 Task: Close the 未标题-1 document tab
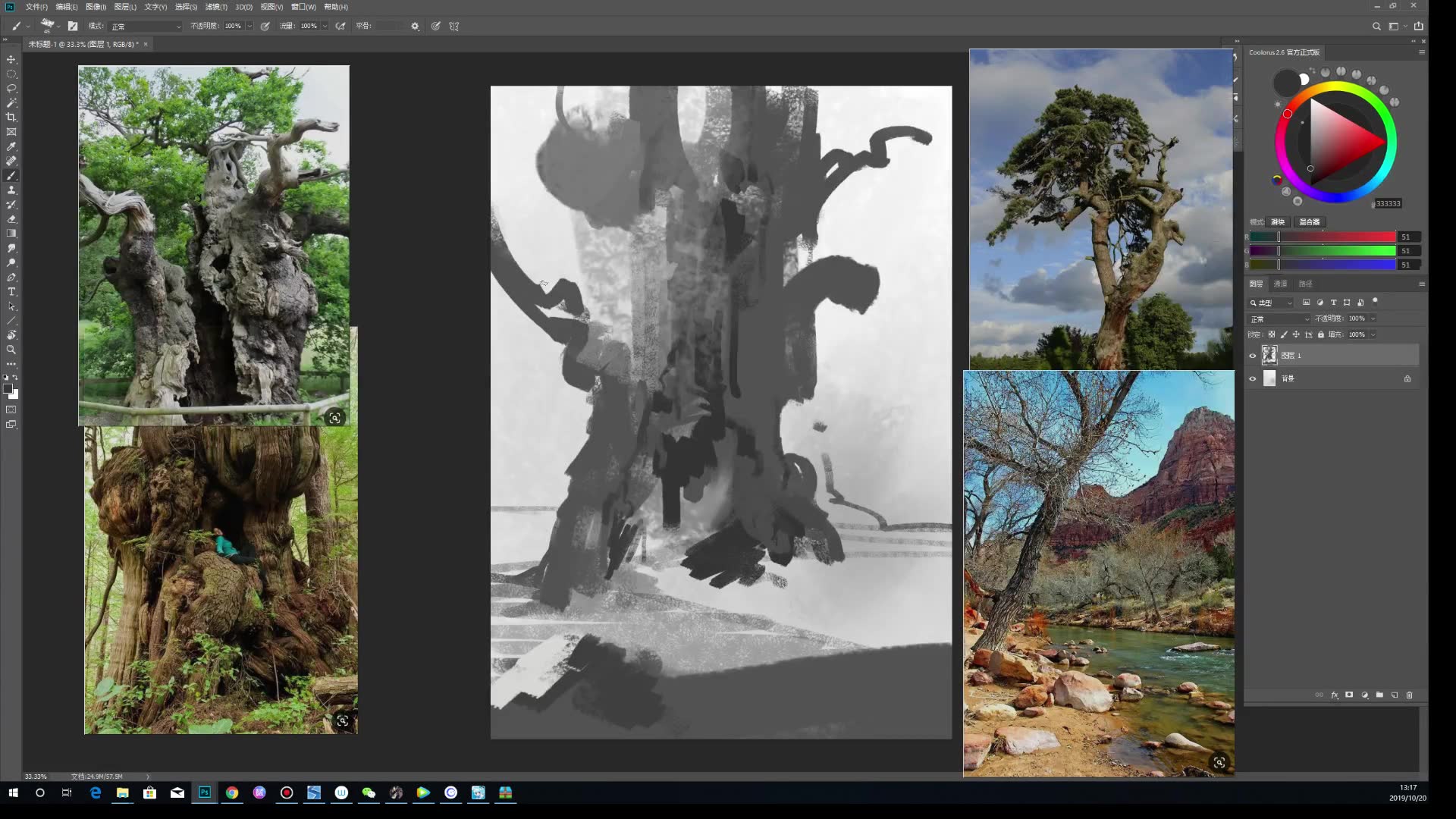click(146, 44)
